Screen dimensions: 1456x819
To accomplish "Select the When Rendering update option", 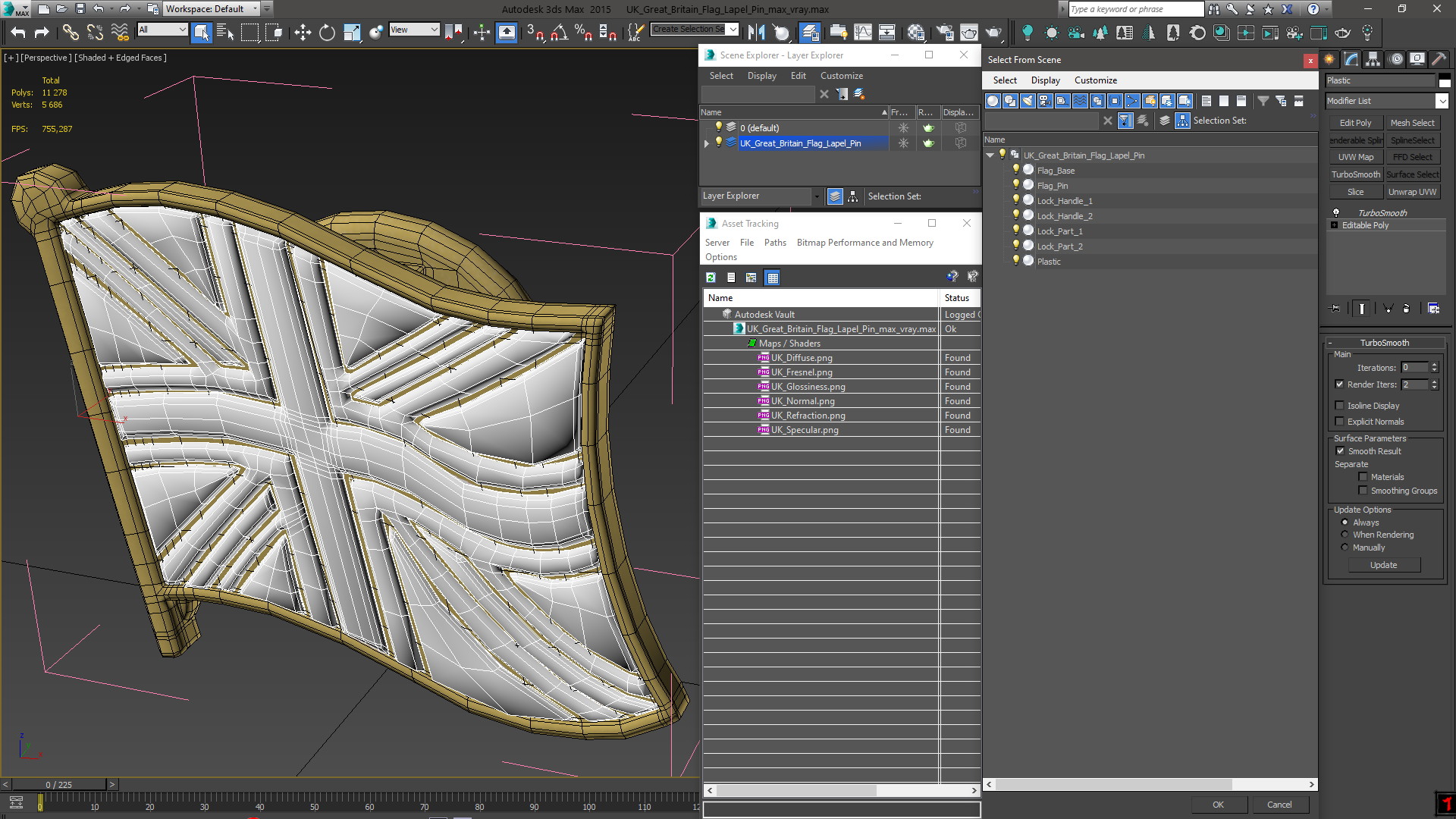I will [x=1345, y=535].
